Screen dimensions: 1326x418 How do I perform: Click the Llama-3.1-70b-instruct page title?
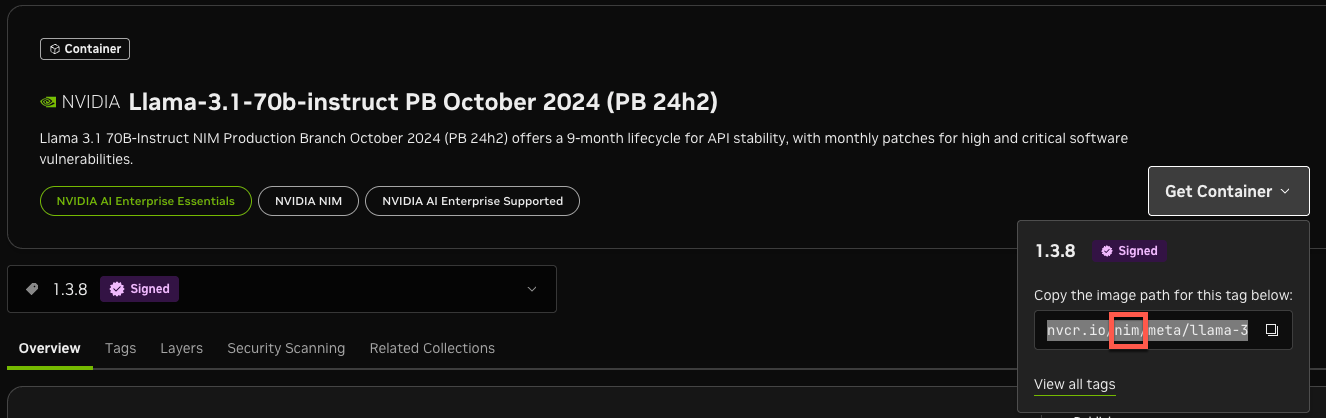(423, 102)
